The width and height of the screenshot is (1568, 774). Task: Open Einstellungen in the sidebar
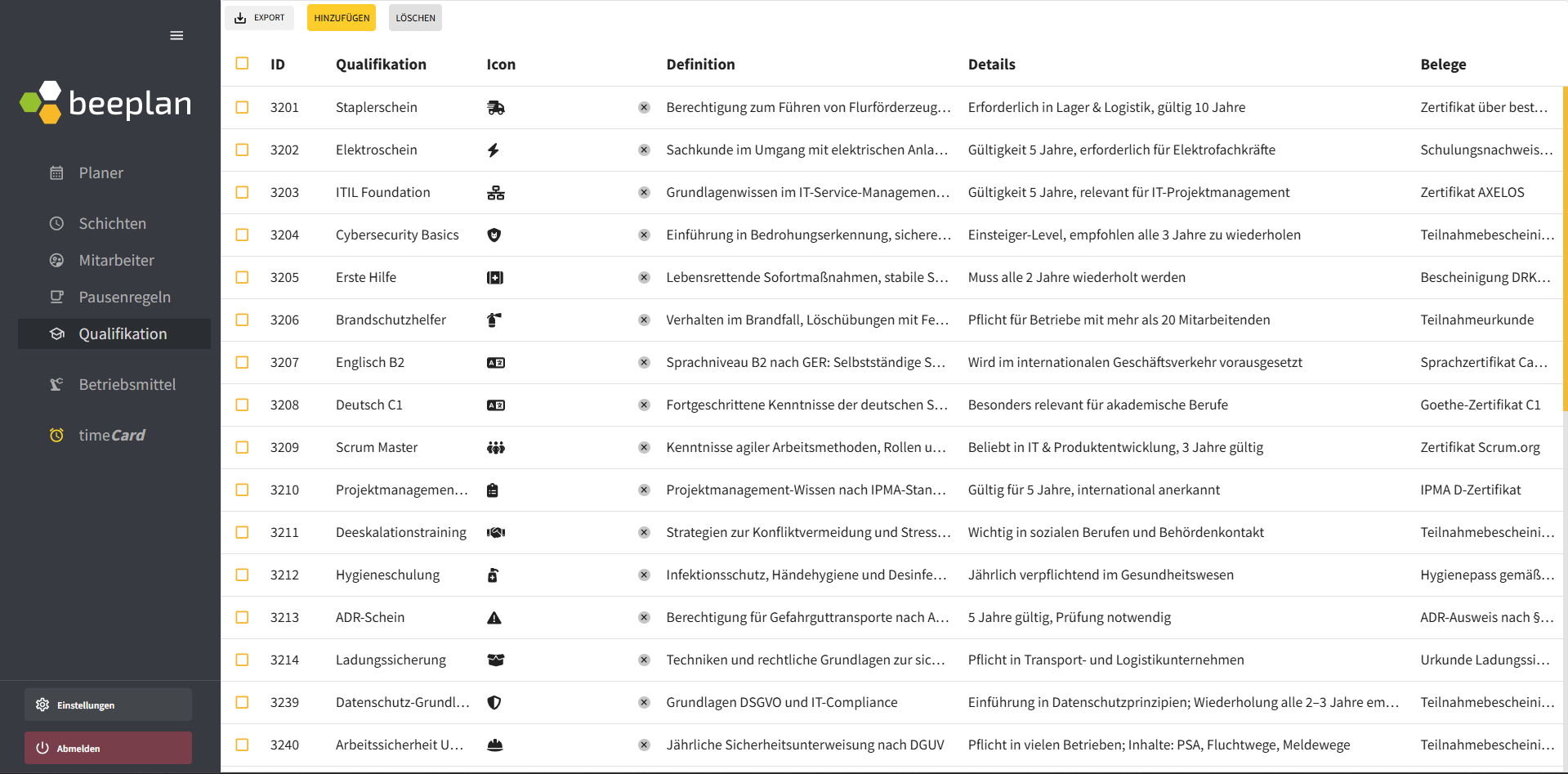click(108, 705)
